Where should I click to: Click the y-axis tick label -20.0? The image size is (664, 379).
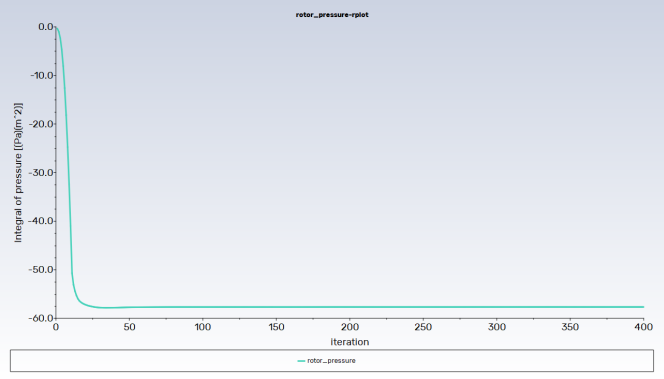[41, 124]
